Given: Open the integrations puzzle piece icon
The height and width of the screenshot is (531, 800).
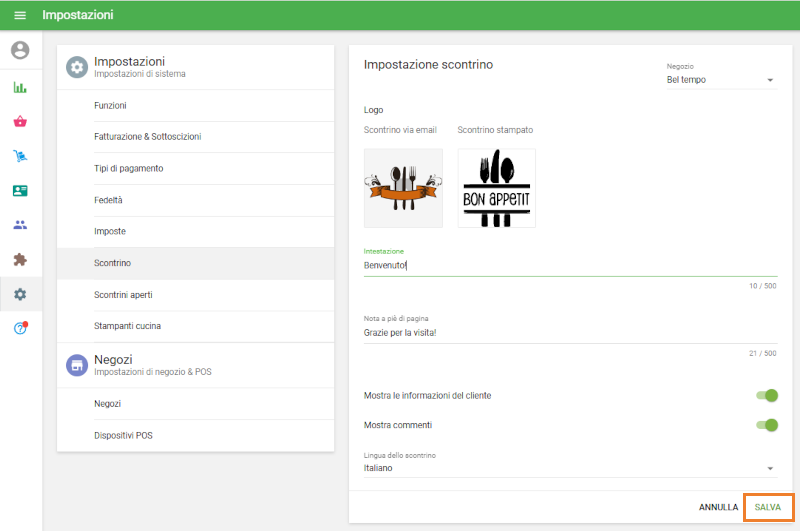Looking at the screenshot, I should click(x=20, y=259).
